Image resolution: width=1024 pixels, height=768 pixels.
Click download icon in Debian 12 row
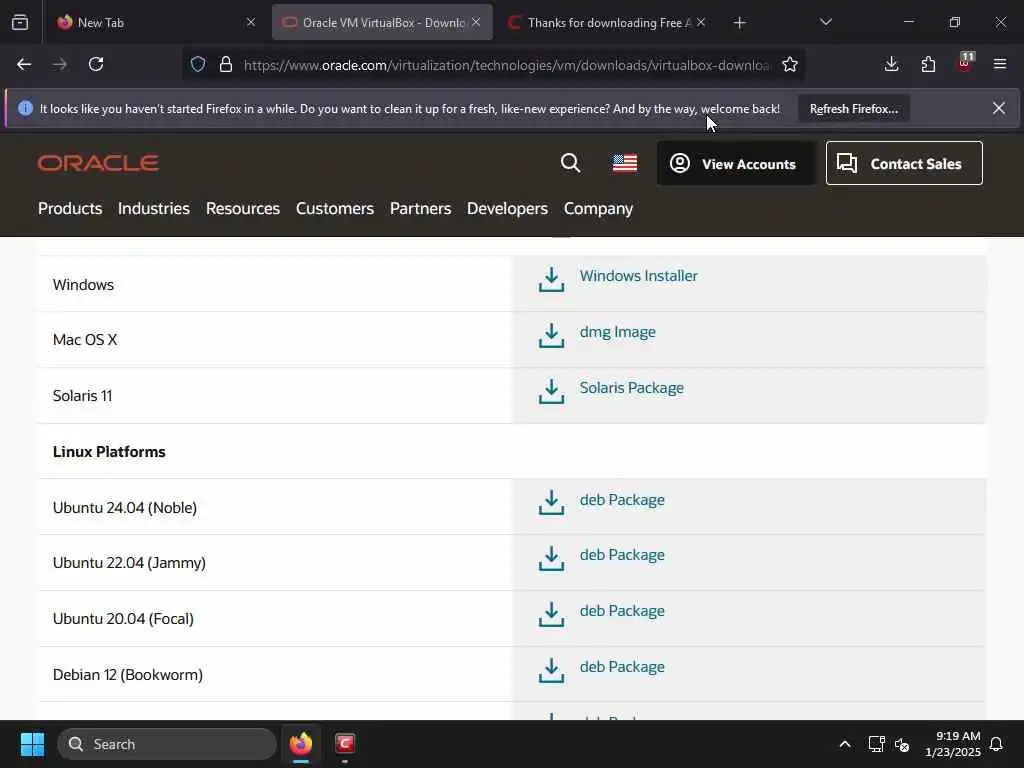coord(551,670)
